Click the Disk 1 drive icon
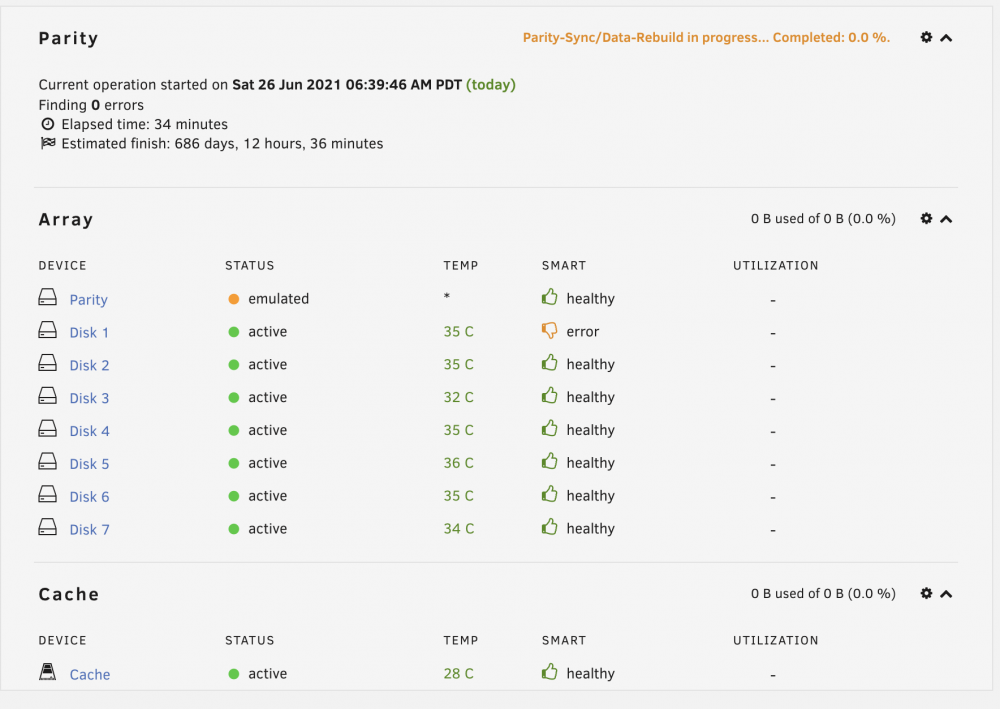The image size is (1000, 709). 48,330
